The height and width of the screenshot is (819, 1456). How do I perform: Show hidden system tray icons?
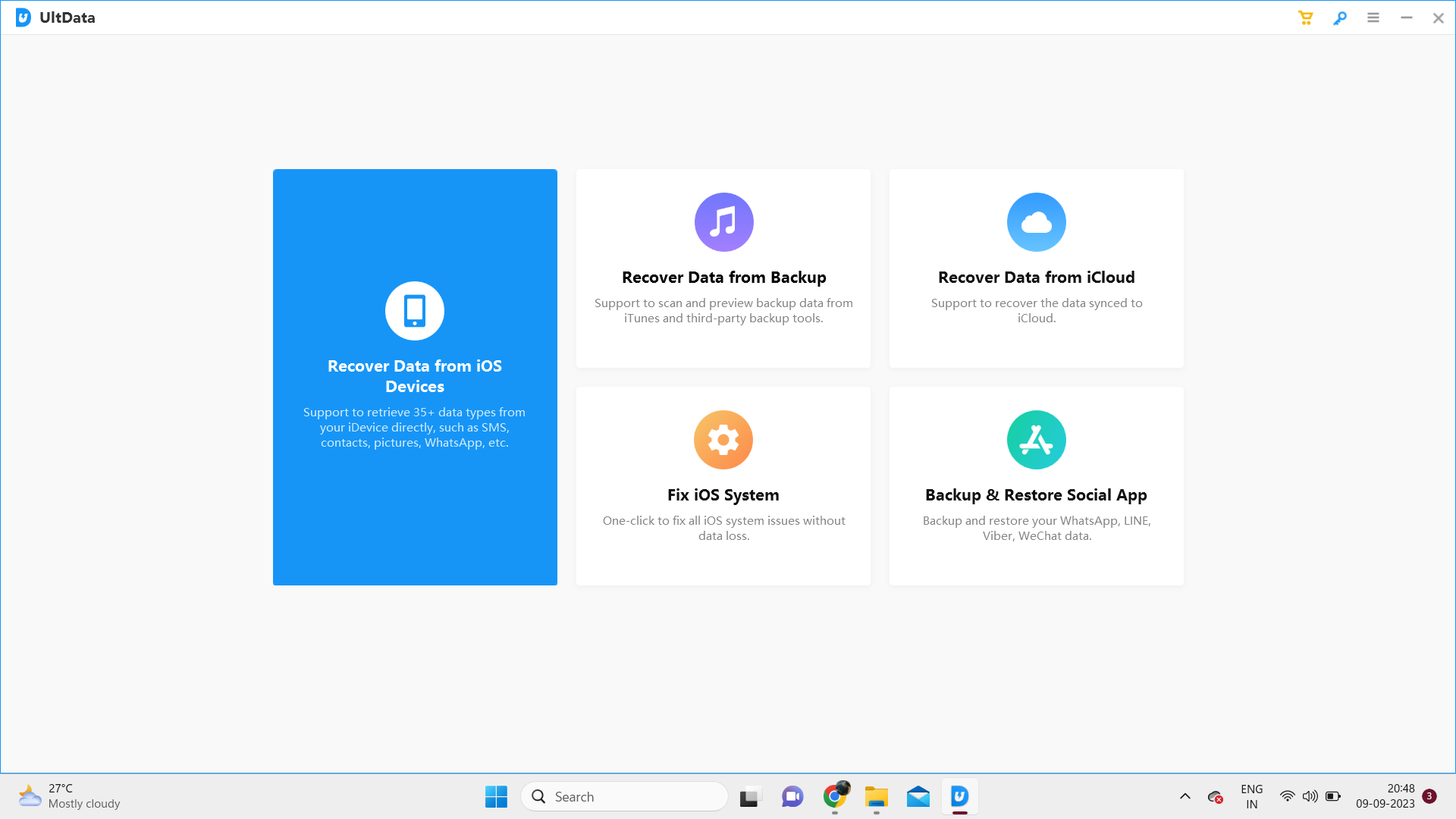pyautogui.click(x=1185, y=797)
